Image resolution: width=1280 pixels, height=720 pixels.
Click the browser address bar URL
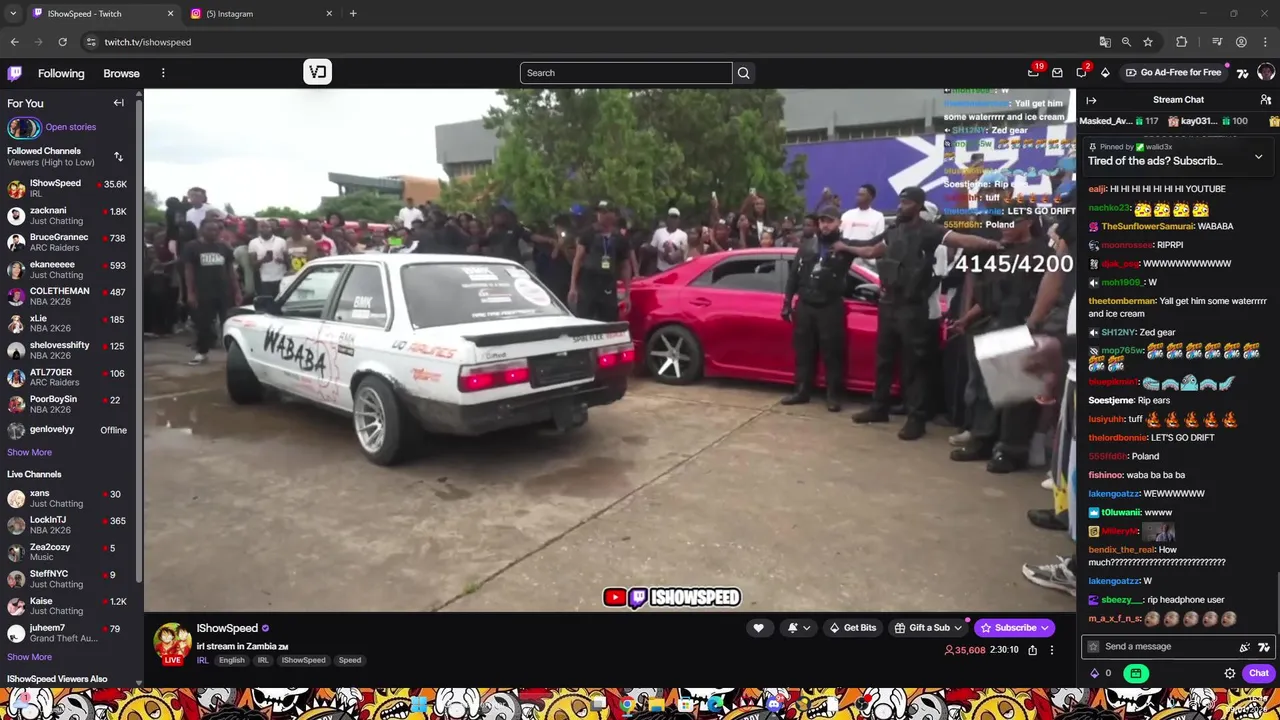click(148, 42)
